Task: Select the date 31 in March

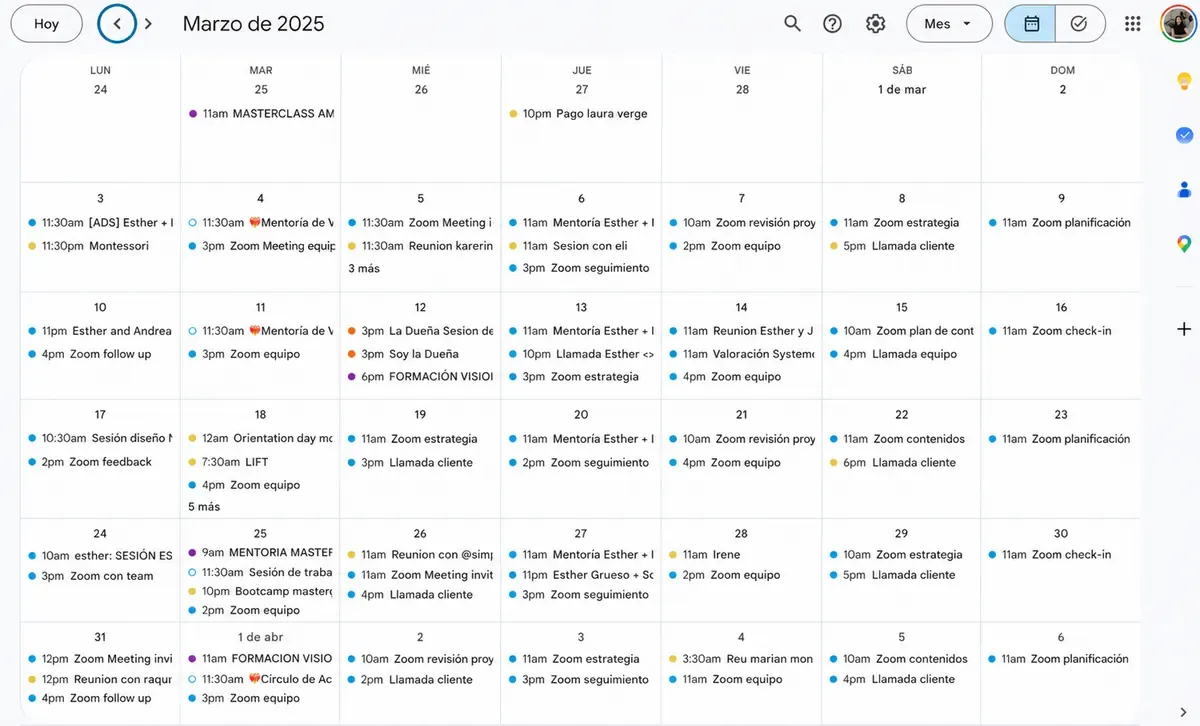Action: (x=100, y=637)
